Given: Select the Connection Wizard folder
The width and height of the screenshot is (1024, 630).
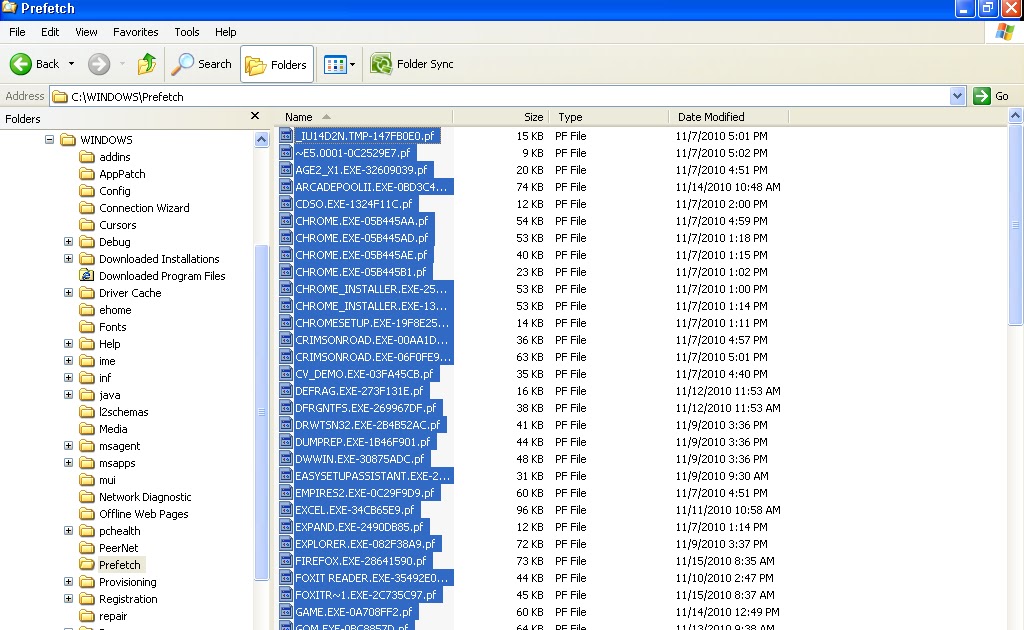Looking at the screenshot, I should pyautogui.click(x=144, y=208).
